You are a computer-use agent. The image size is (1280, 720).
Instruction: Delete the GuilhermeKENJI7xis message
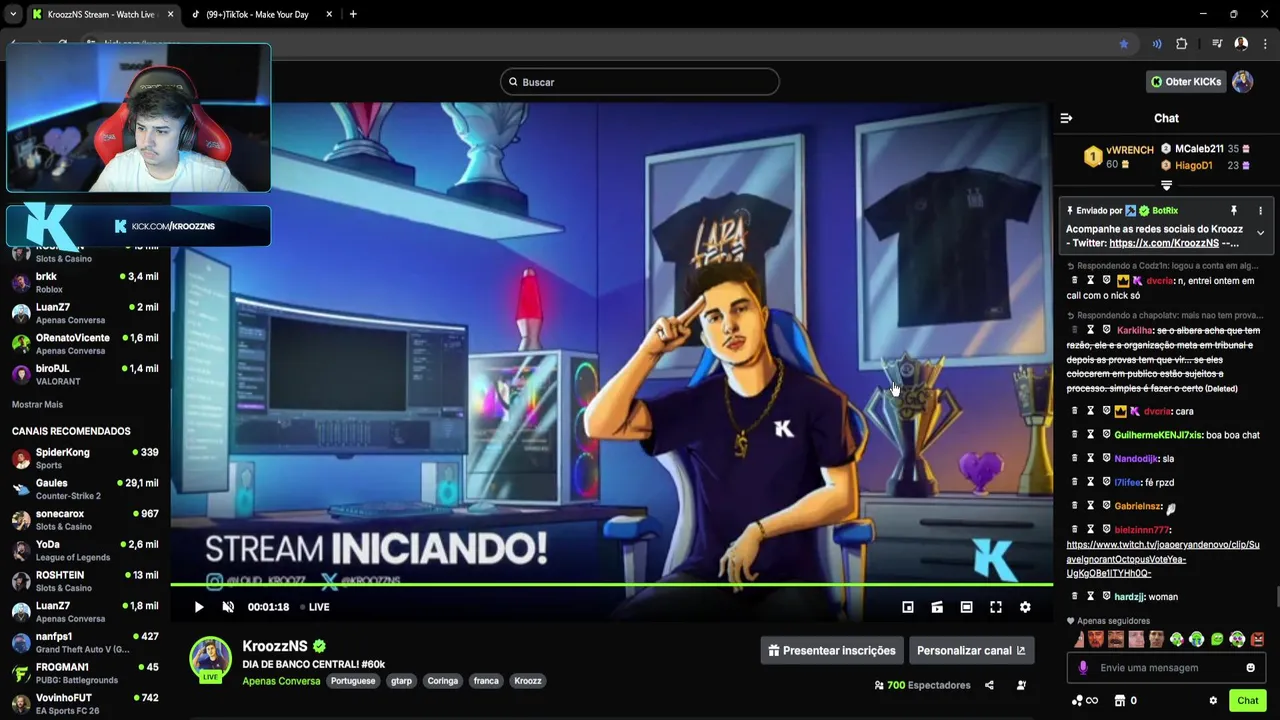click(1075, 435)
